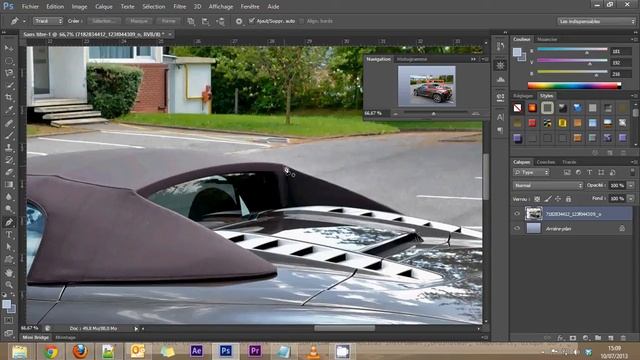This screenshot has height=360, width=640.
Task: Open the workspace dropdown Les indispensables
Action: click(x=596, y=21)
